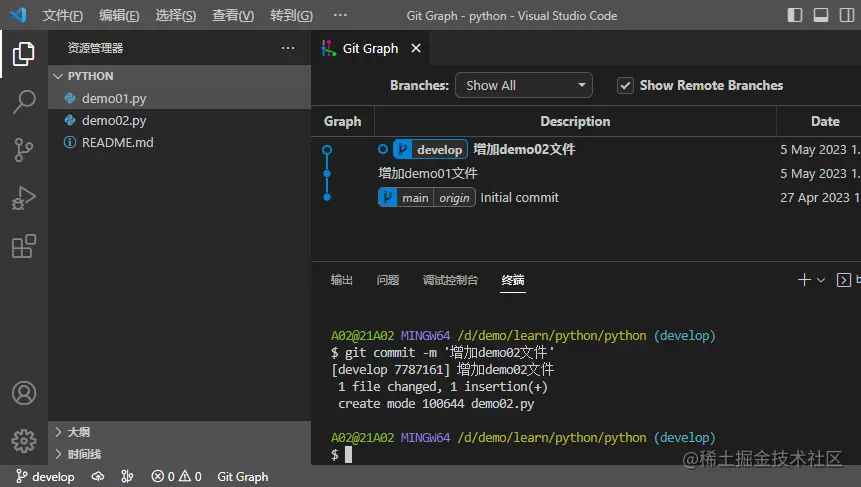Open the Extensions view
Image resolution: width=861 pixels, height=487 pixels.
24,246
